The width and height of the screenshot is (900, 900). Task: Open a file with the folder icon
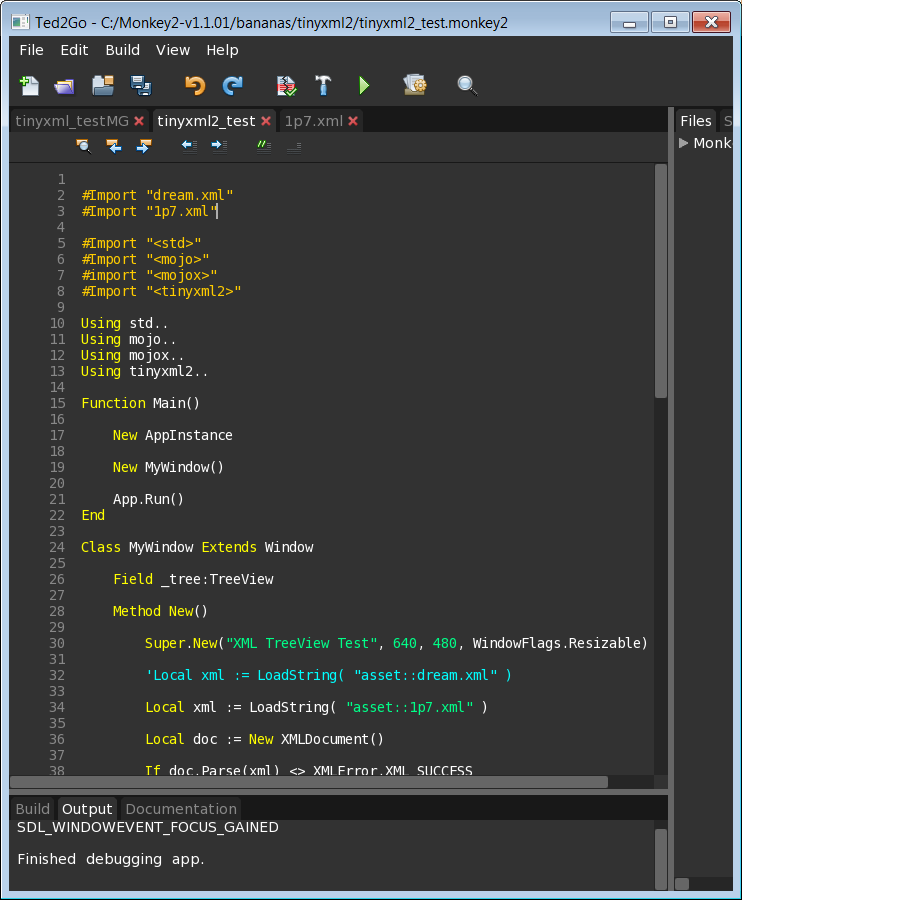pos(65,86)
